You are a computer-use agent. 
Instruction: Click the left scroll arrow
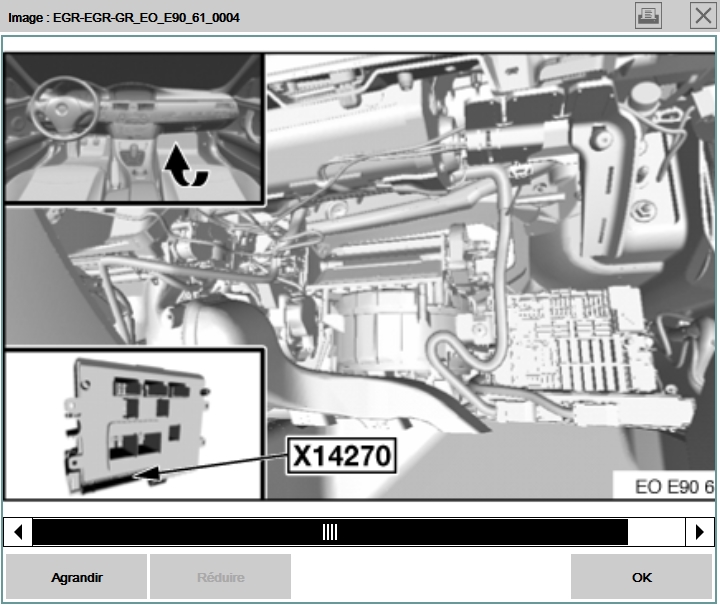(x=18, y=532)
